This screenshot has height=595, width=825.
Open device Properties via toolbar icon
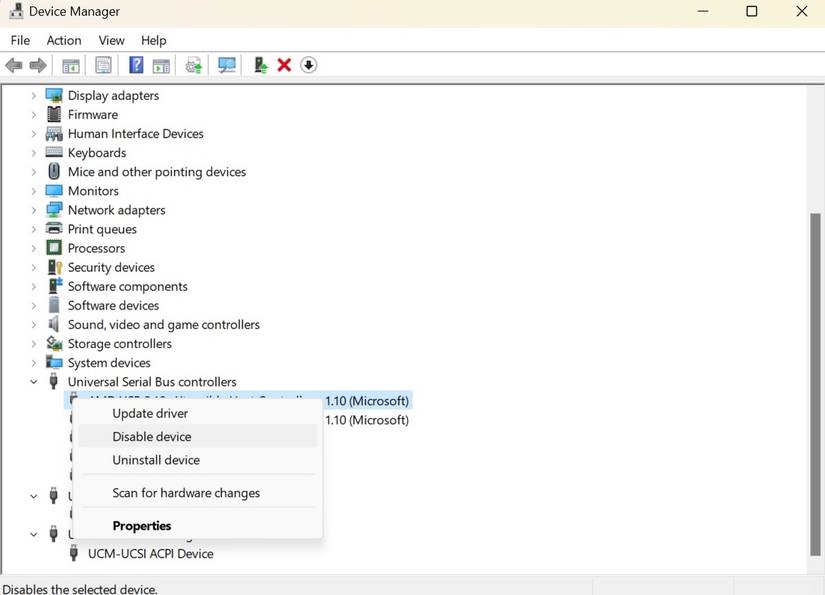pyautogui.click(x=102, y=65)
